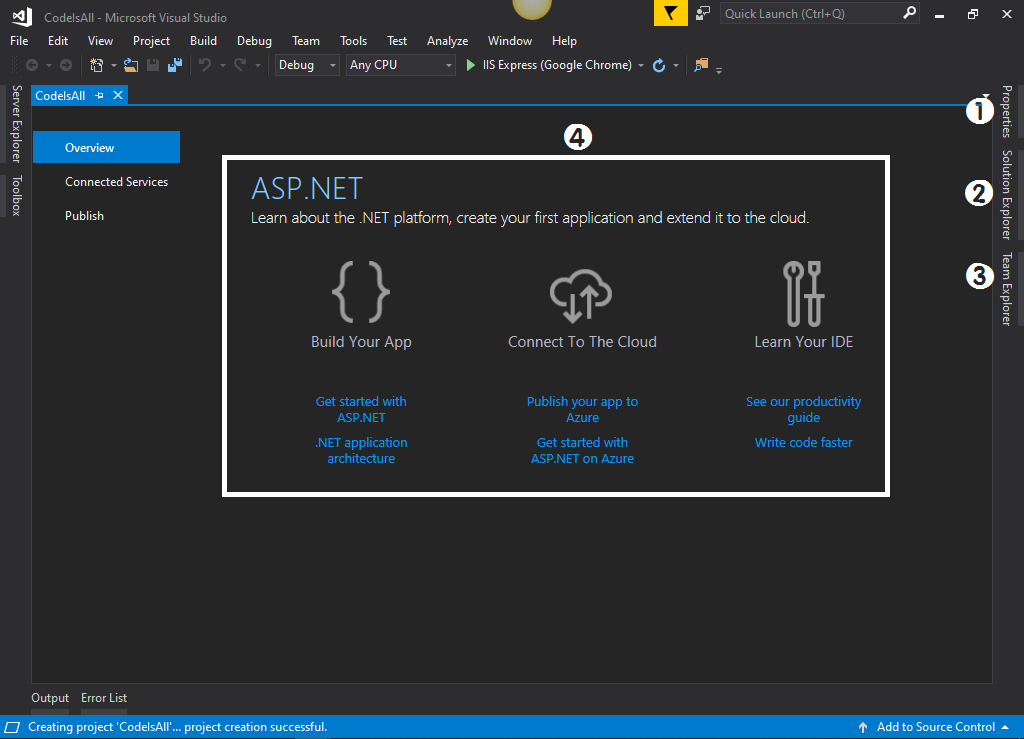The image size is (1024, 739).
Task: Open the Help menu
Action: pos(564,40)
